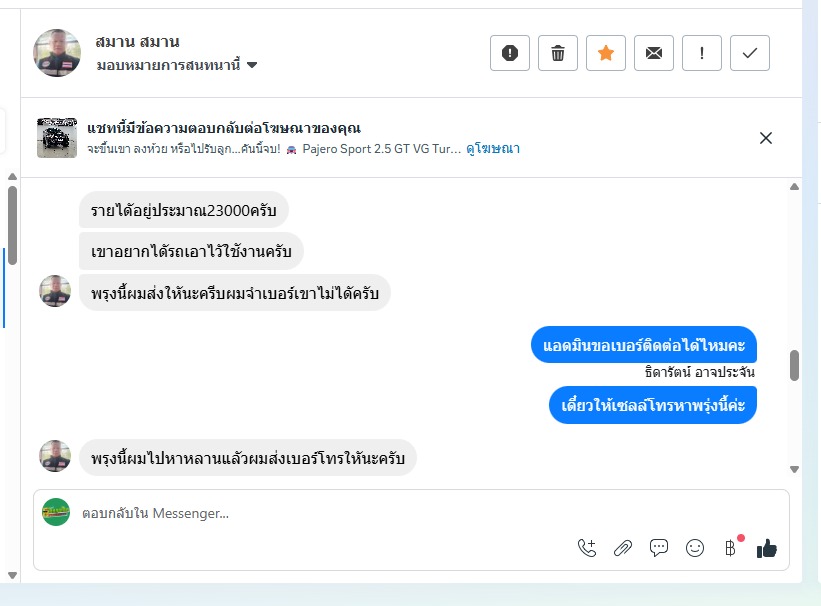The height and width of the screenshot is (606, 821).
Task: Select message พรุงนี้ผมส่งให้นะครับผมจำเบอร์เขาไม่ได้ครับ
Action: point(235,293)
